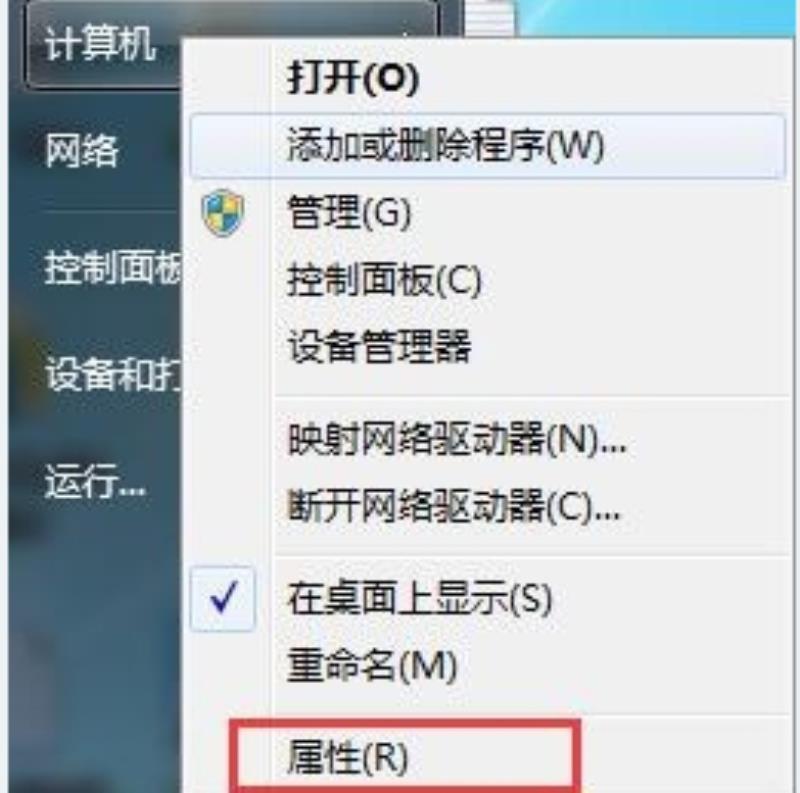The width and height of the screenshot is (800, 793).
Task: Open 网络 in the Start menu
Action: (x=82, y=151)
